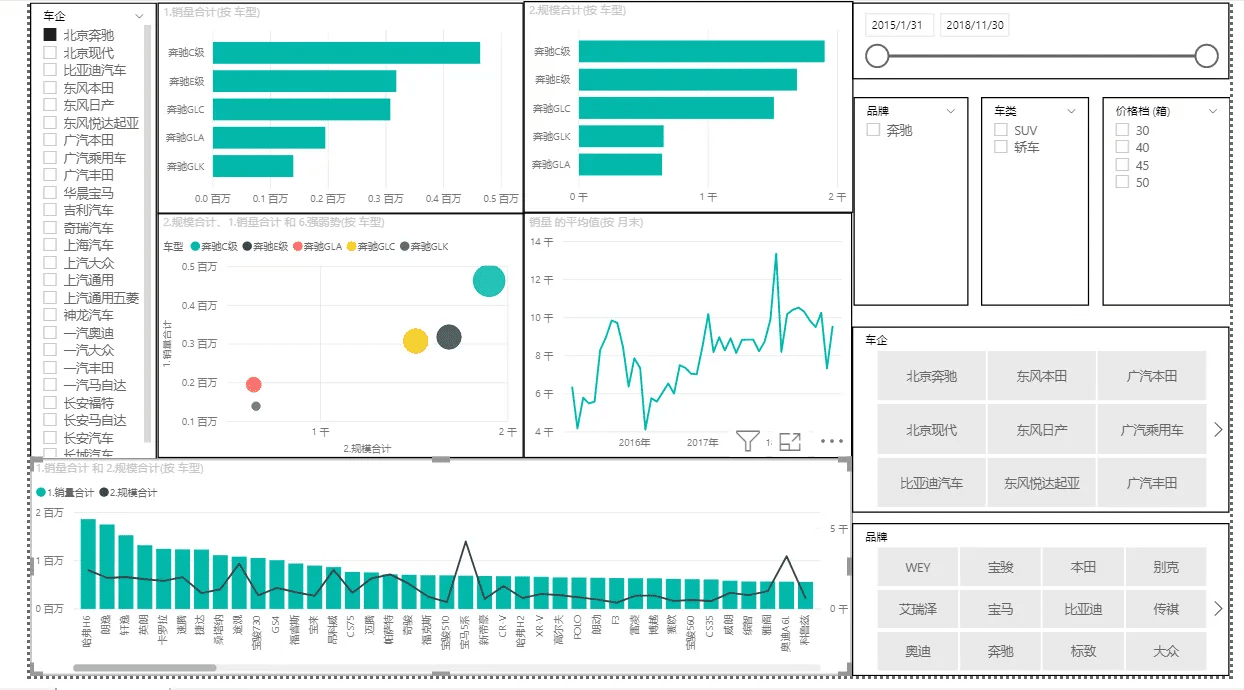Expand the 价格档 slicer dropdown arrow
The image size is (1244, 690).
[1213, 111]
